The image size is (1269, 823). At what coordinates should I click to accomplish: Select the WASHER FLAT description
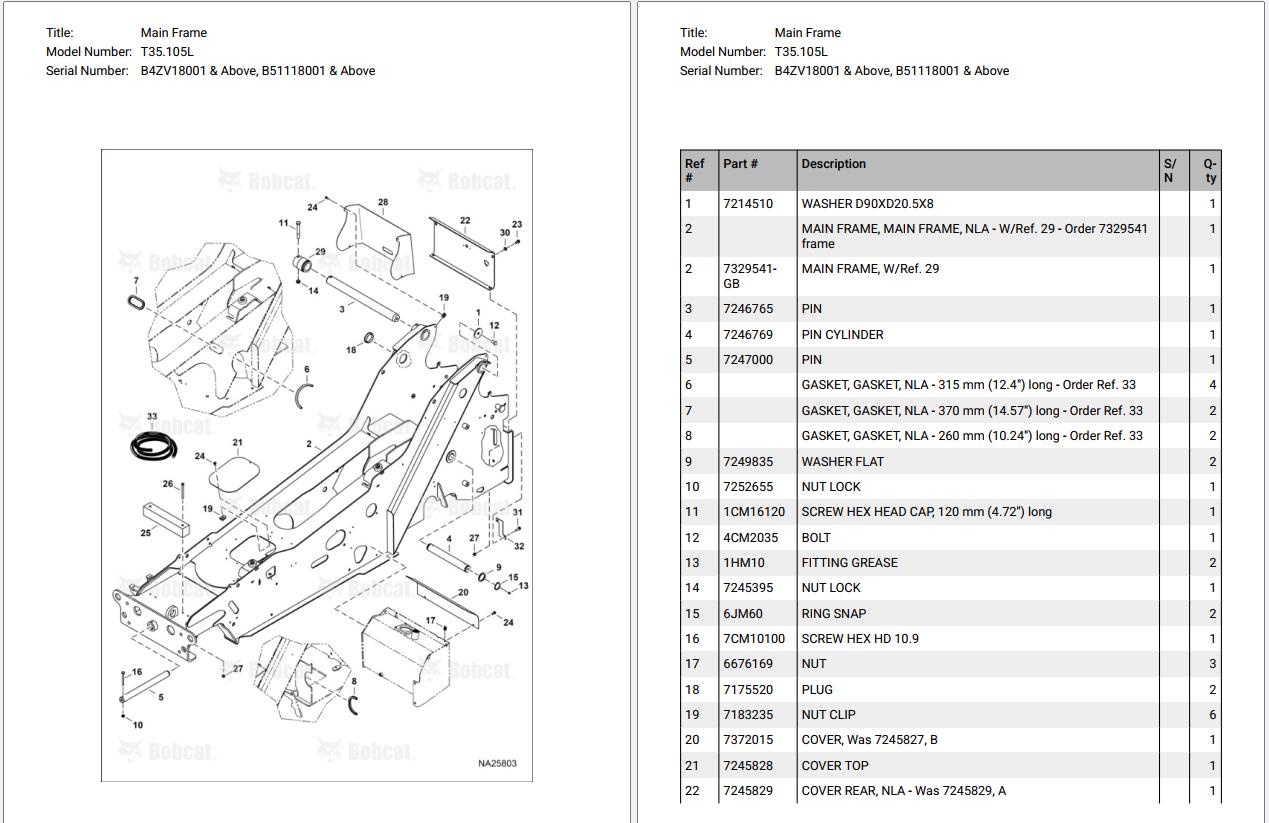842,462
